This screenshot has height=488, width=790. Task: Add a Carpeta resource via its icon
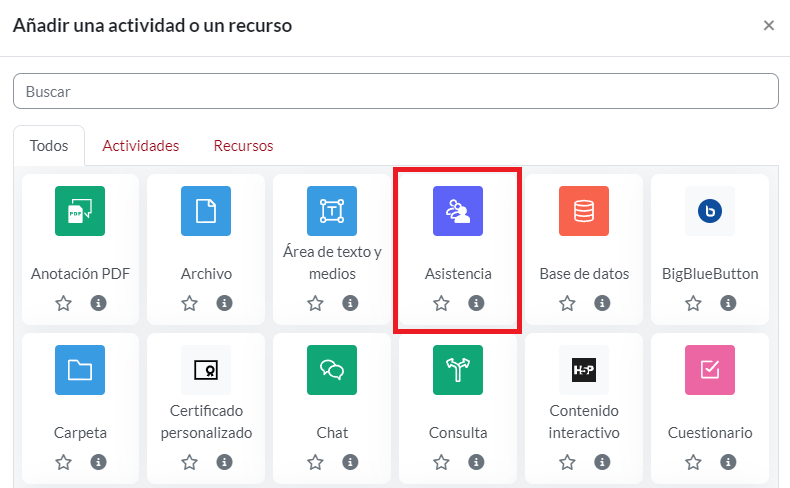pyautogui.click(x=80, y=370)
